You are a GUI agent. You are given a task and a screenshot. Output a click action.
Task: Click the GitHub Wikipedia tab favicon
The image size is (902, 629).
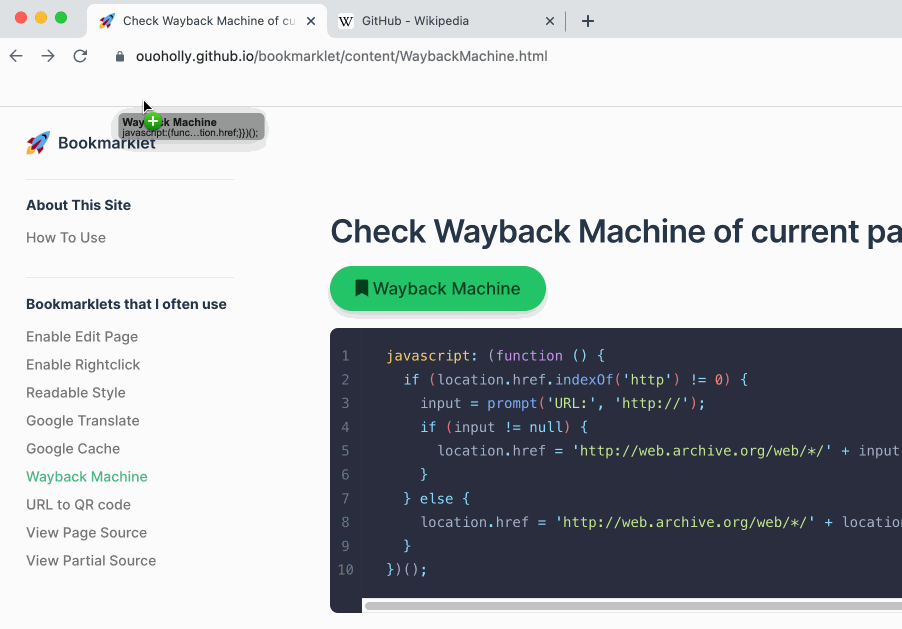345,20
